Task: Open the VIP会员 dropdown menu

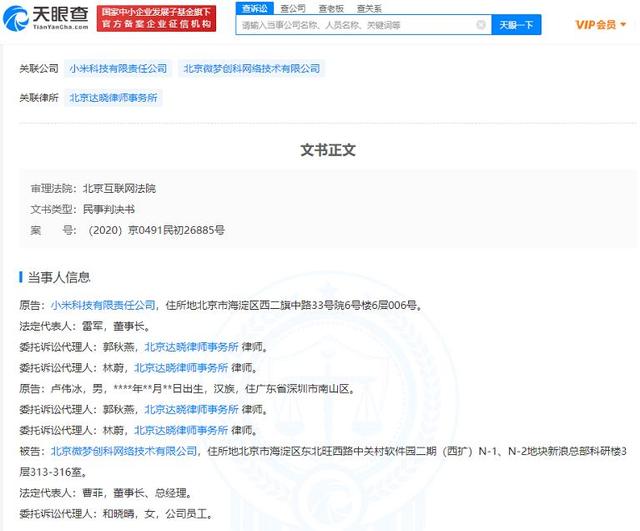Action: pos(600,25)
